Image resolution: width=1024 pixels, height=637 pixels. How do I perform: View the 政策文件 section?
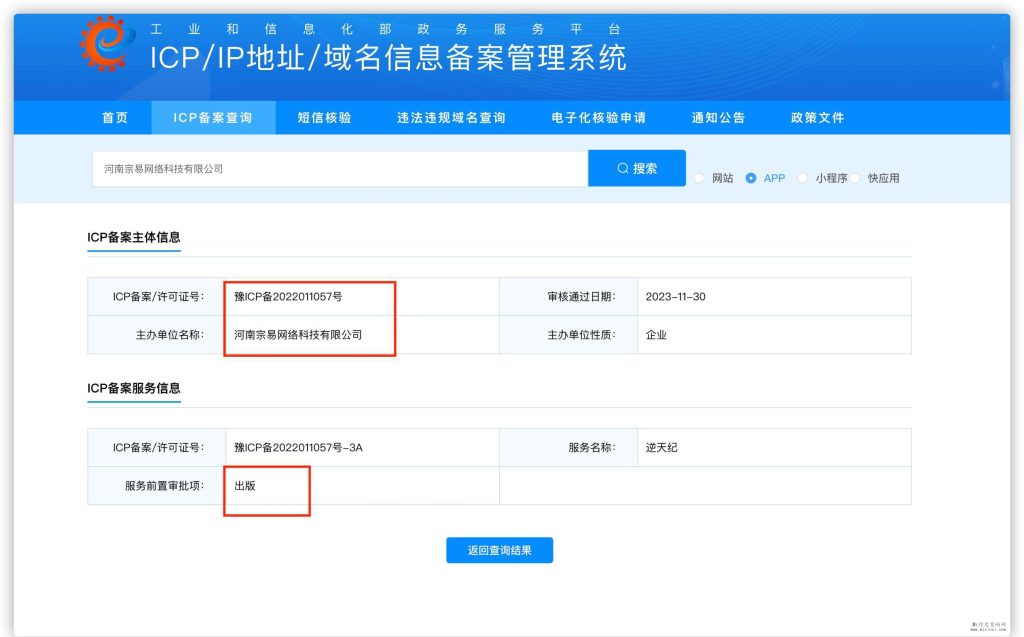817,118
